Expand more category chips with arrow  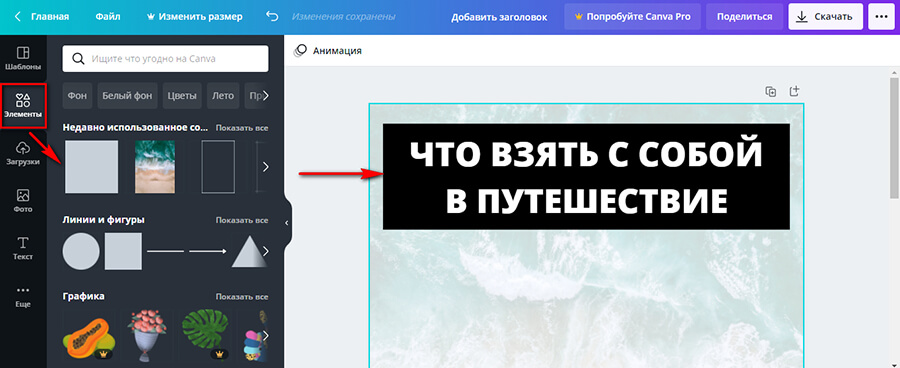(x=265, y=95)
